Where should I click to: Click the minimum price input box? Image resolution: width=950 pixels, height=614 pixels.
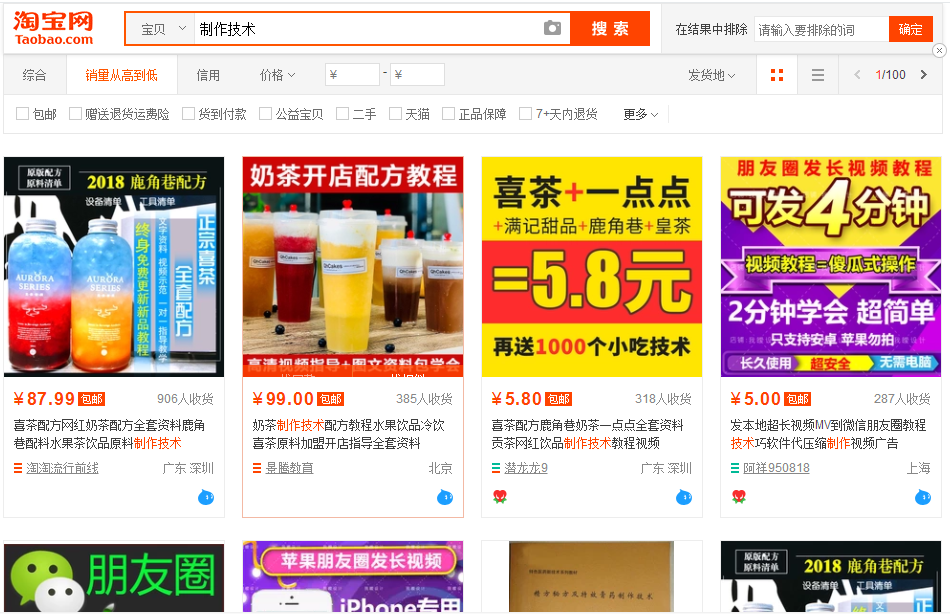pyautogui.click(x=353, y=75)
